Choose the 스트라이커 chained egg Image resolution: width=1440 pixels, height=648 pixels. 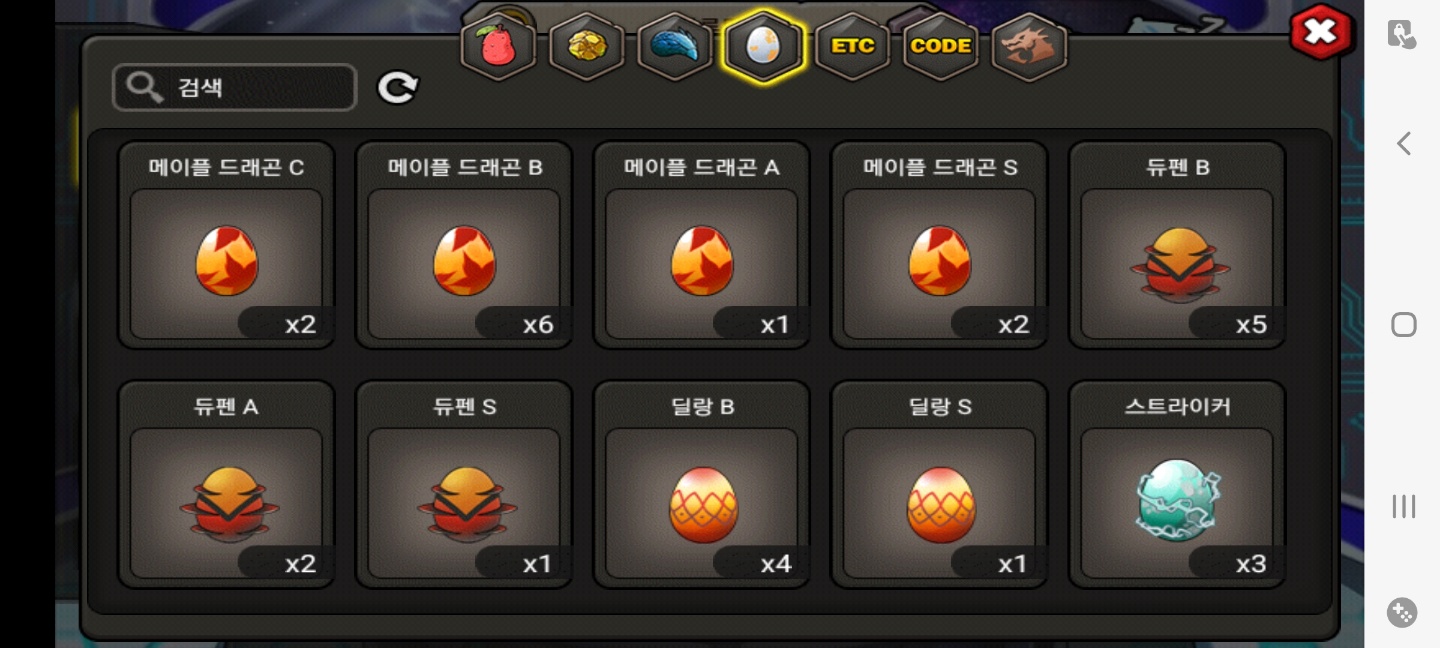tap(1177, 485)
